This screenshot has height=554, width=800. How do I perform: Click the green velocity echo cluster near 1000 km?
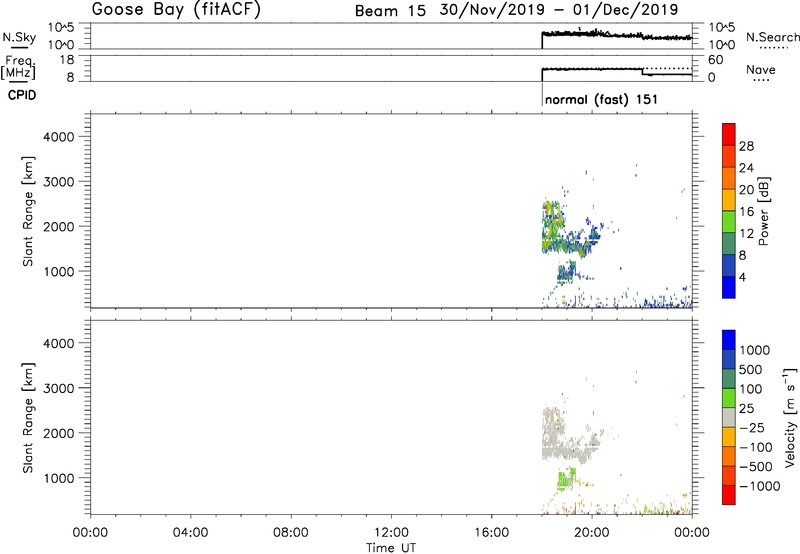click(565, 479)
